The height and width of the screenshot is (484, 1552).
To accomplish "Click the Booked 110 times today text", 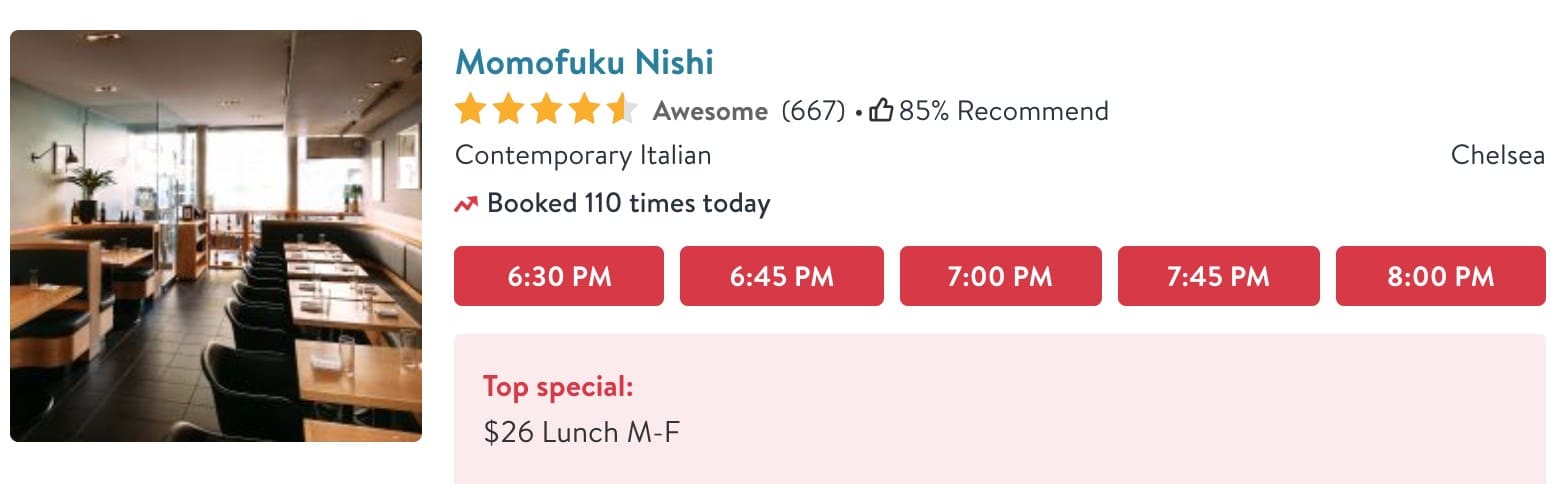I will tap(628, 204).
